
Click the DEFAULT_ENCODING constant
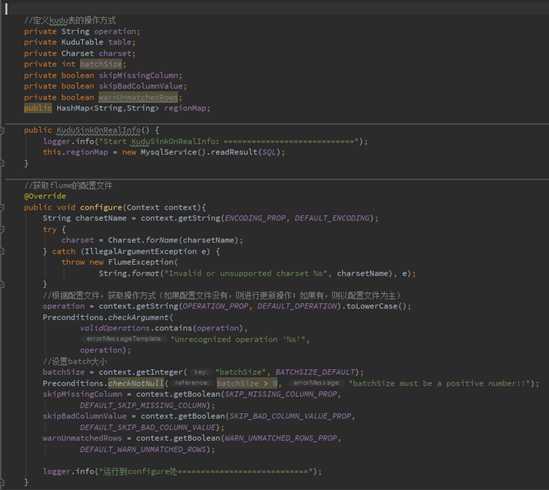[332, 219]
